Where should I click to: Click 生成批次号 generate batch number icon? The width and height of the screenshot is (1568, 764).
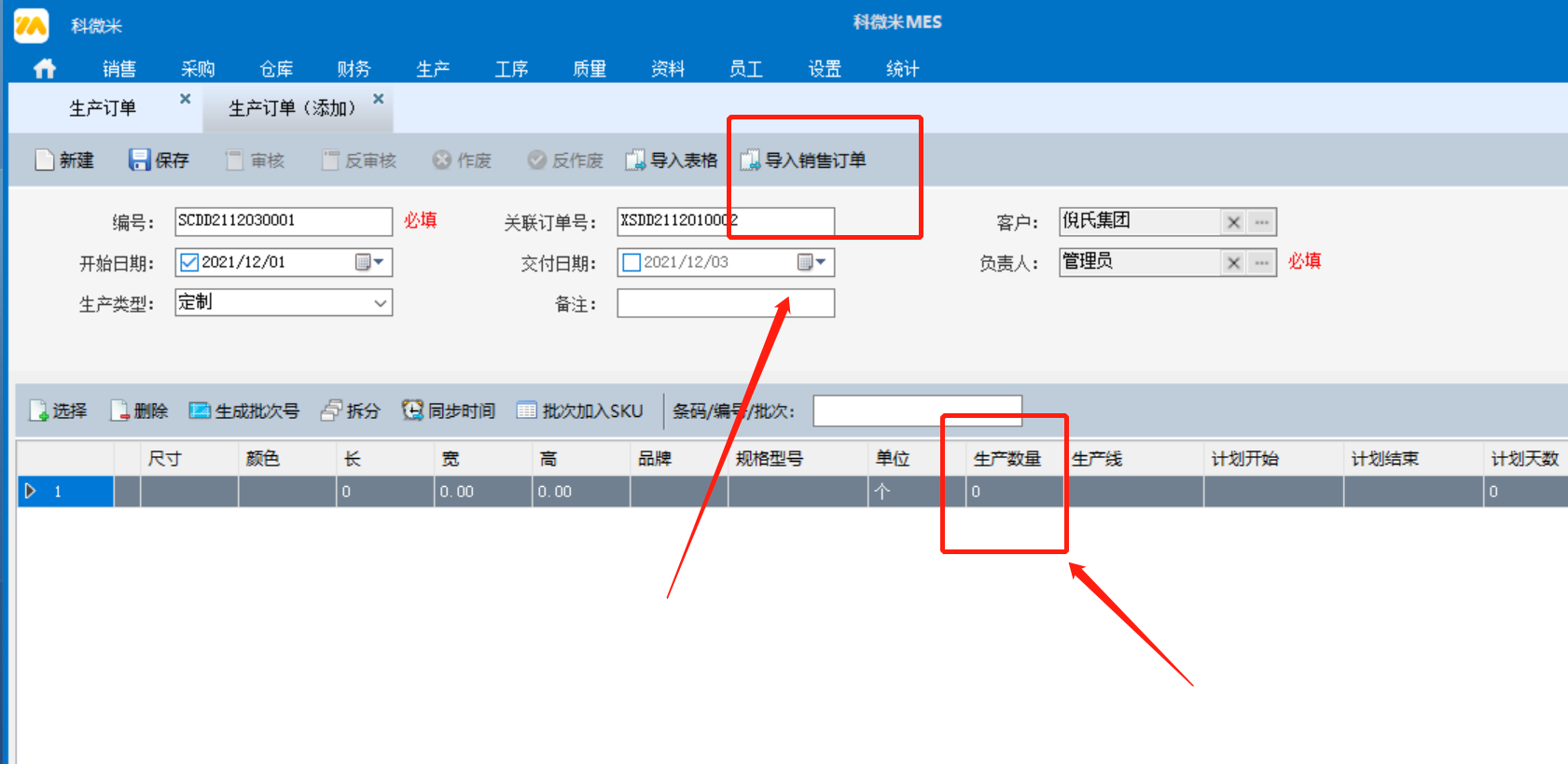pyautogui.click(x=200, y=410)
